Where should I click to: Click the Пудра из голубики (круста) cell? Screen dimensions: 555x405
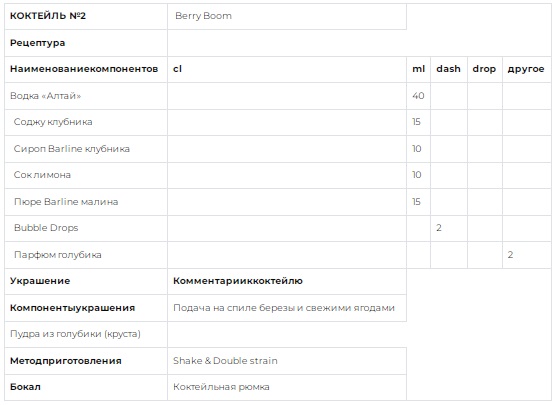point(86,334)
